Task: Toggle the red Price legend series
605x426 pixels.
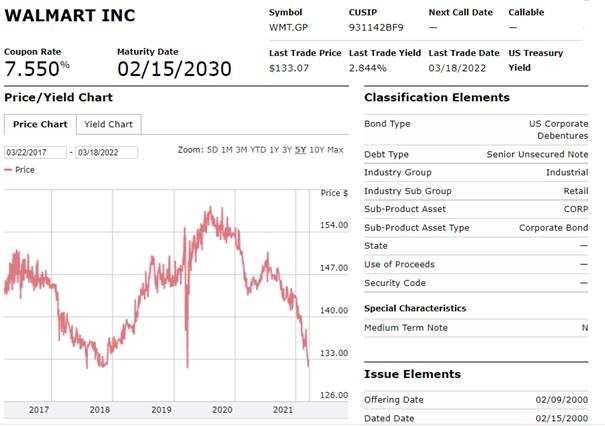Action: click(20, 170)
